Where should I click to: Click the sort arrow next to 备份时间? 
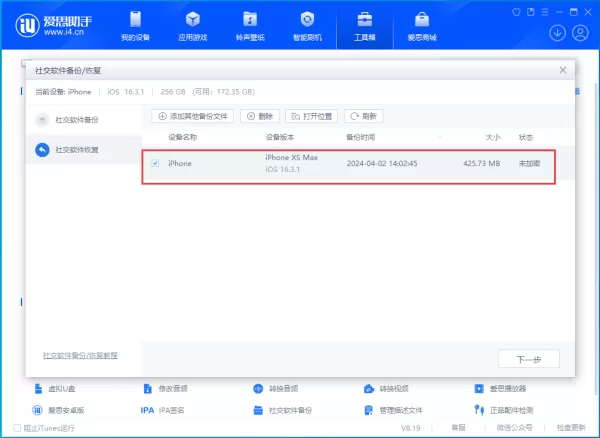(440, 137)
